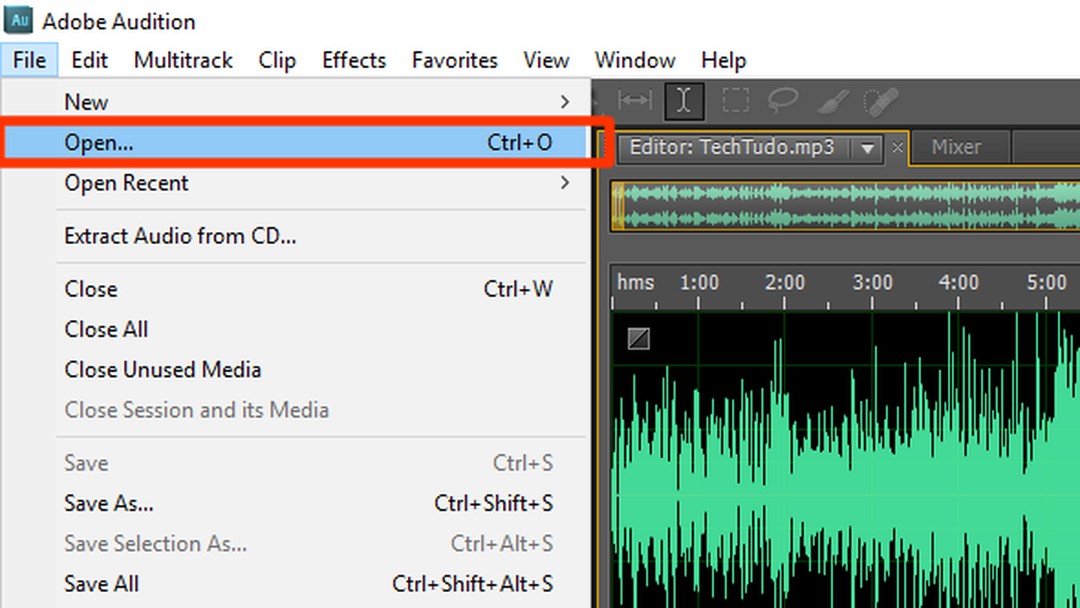Select the Time Selection tool
The height and width of the screenshot is (608, 1080).
point(684,100)
